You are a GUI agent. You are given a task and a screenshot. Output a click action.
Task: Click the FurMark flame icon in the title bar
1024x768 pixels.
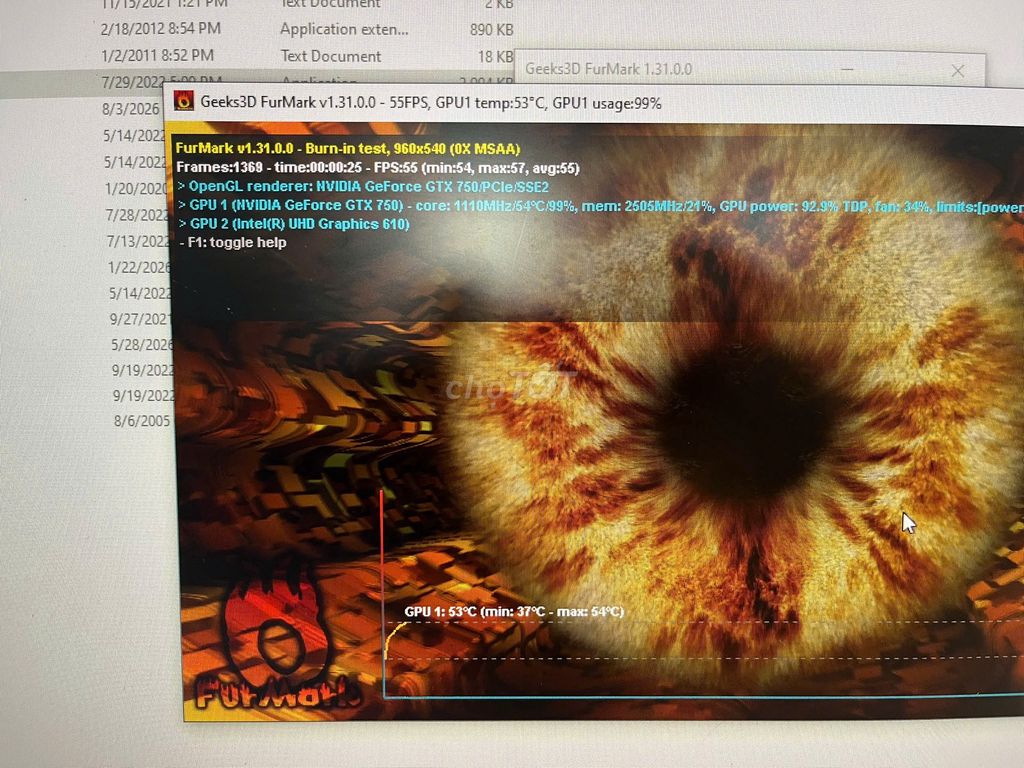(x=184, y=101)
